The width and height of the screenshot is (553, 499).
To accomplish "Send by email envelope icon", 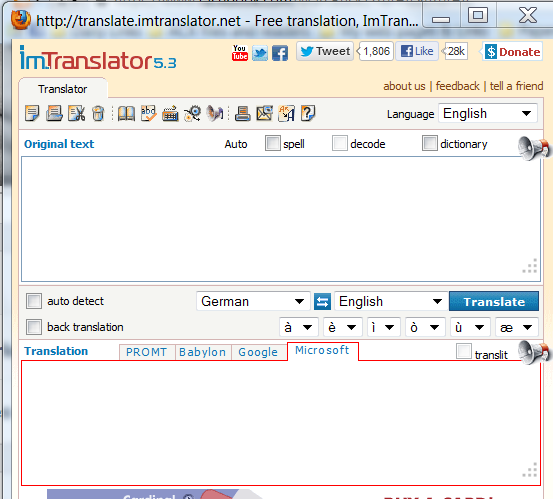I will pos(265,114).
